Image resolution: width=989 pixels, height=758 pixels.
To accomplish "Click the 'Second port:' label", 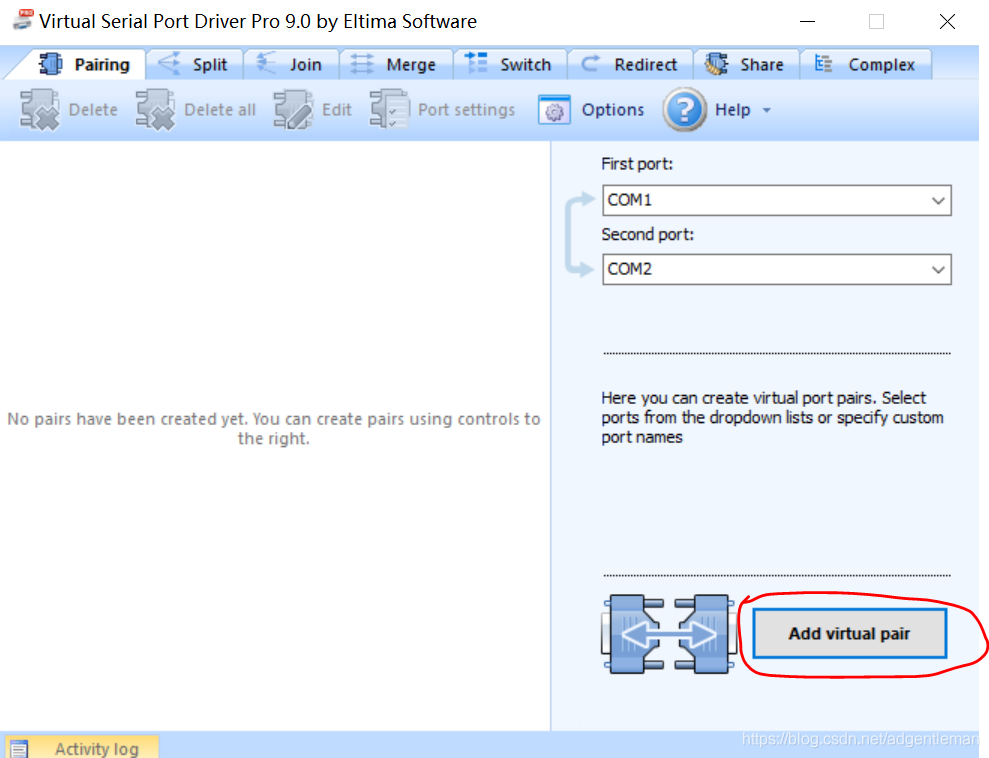I will 647,235.
